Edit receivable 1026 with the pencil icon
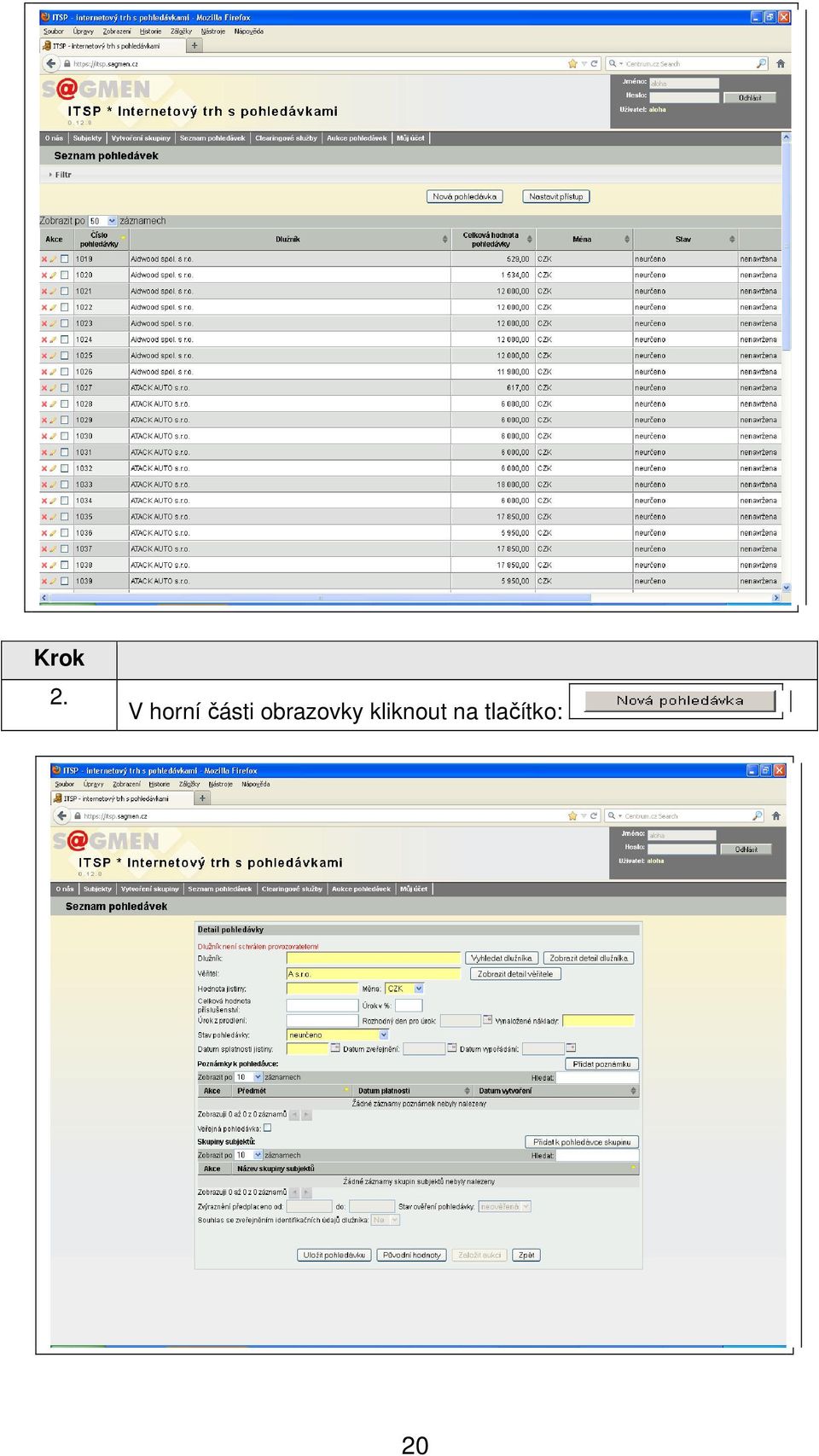 point(53,372)
